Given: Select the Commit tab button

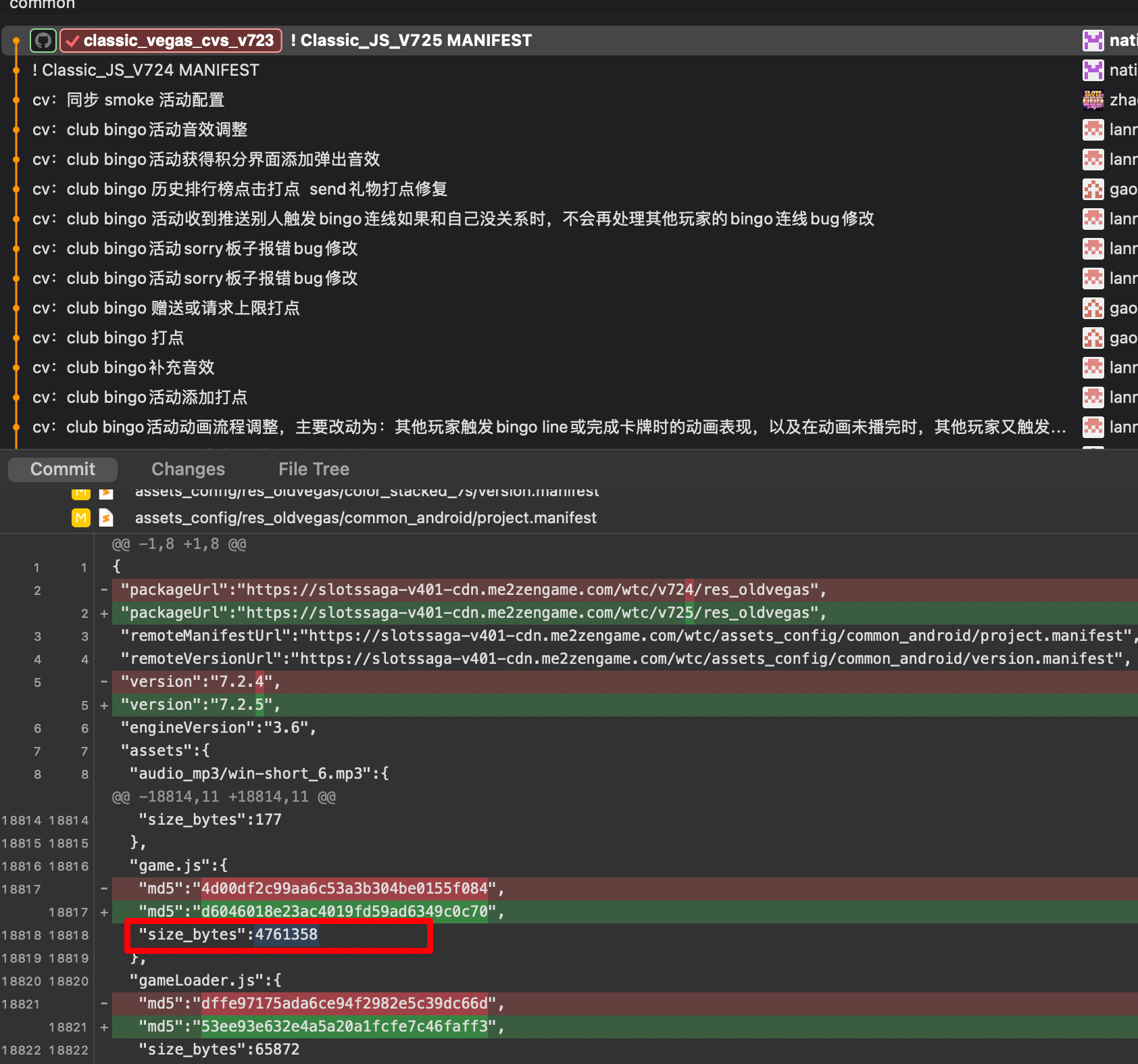Looking at the screenshot, I should pos(63,469).
